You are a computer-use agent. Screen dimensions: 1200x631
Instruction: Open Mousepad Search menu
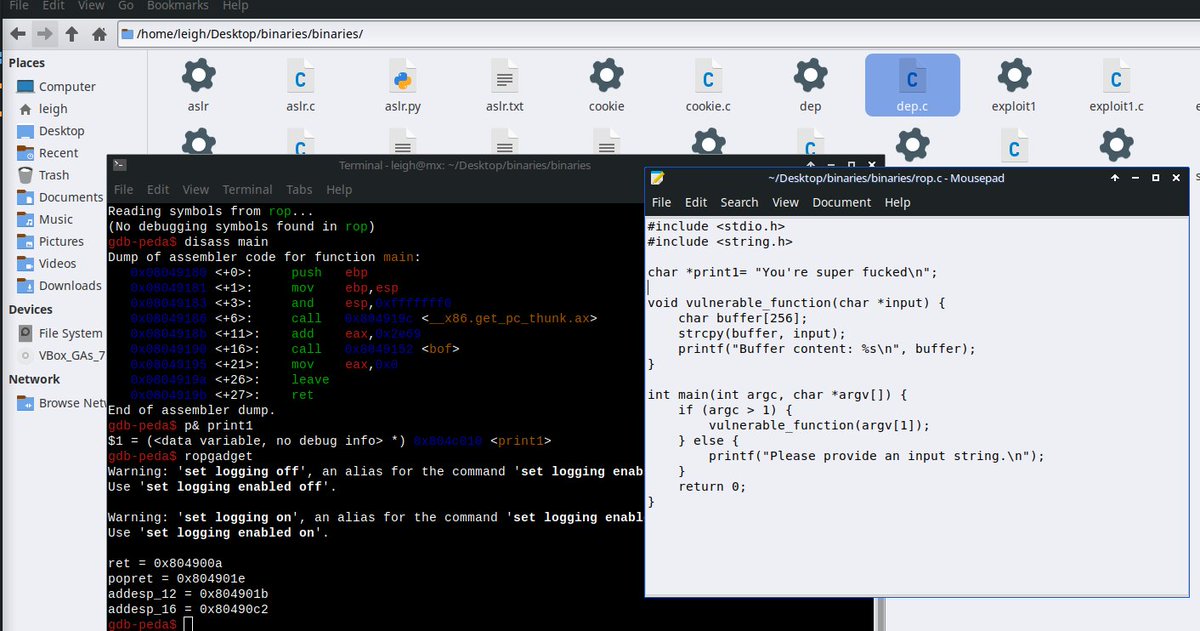point(739,202)
